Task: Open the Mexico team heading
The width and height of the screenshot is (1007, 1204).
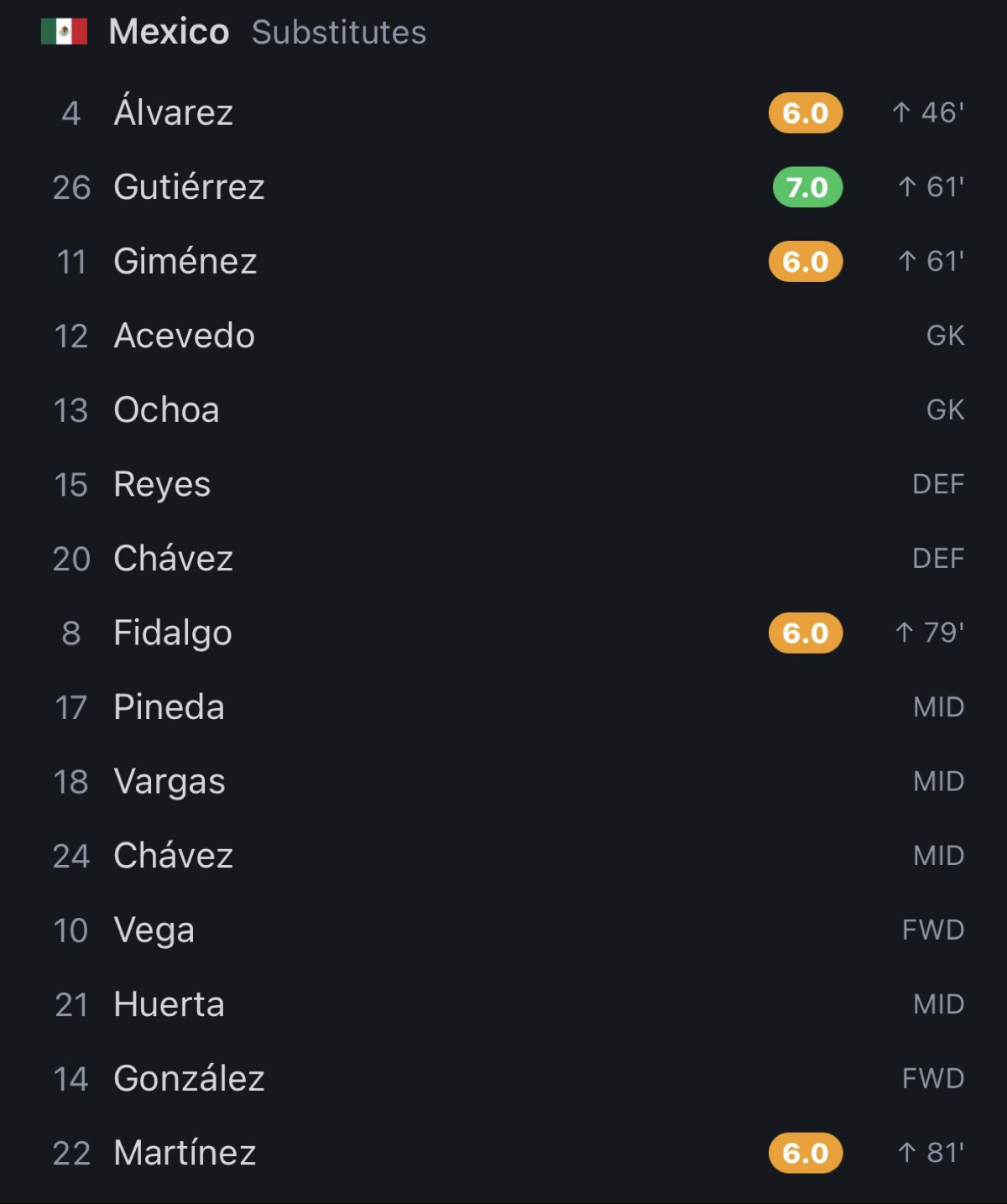Action: coord(169,32)
